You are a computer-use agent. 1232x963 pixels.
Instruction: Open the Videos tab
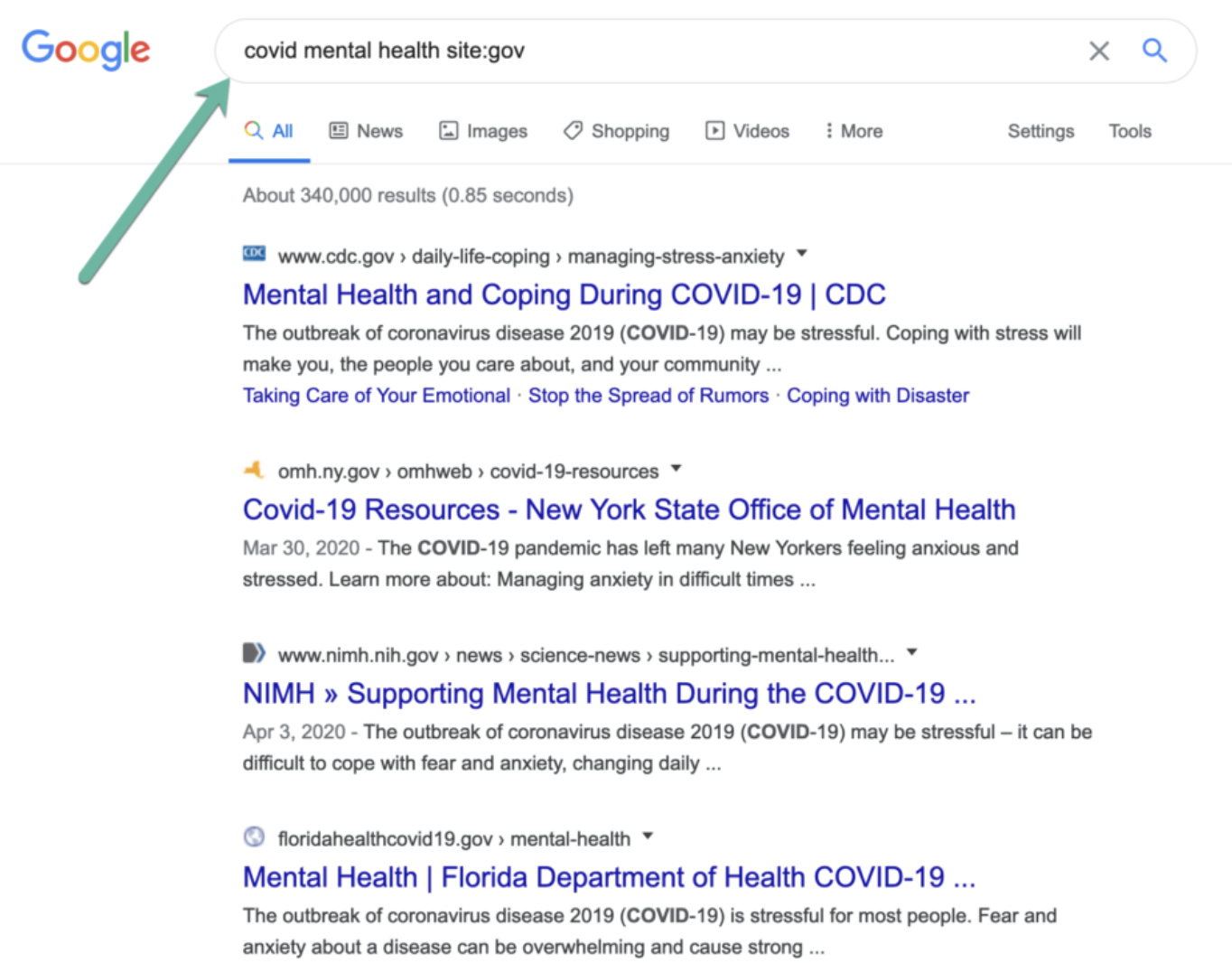pos(747,131)
